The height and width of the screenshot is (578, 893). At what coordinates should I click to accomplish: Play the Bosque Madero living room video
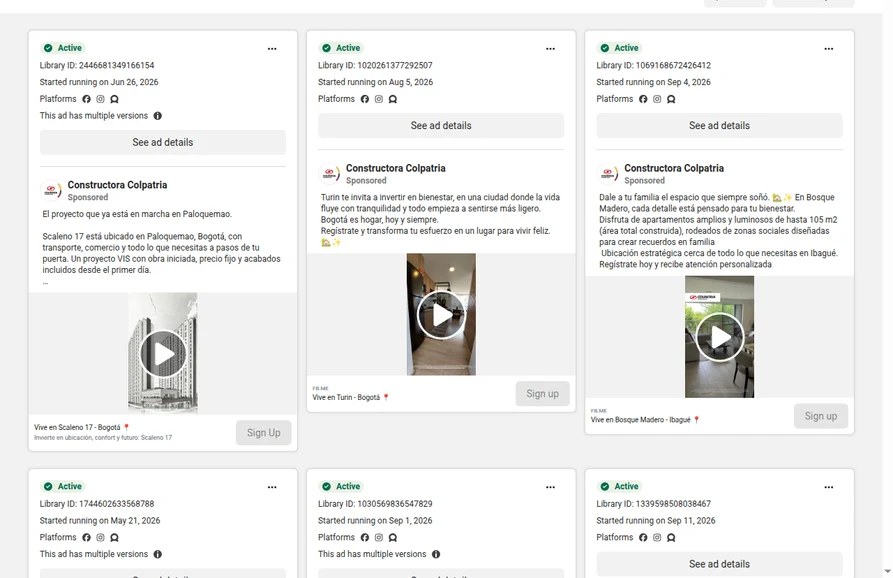(719, 337)
